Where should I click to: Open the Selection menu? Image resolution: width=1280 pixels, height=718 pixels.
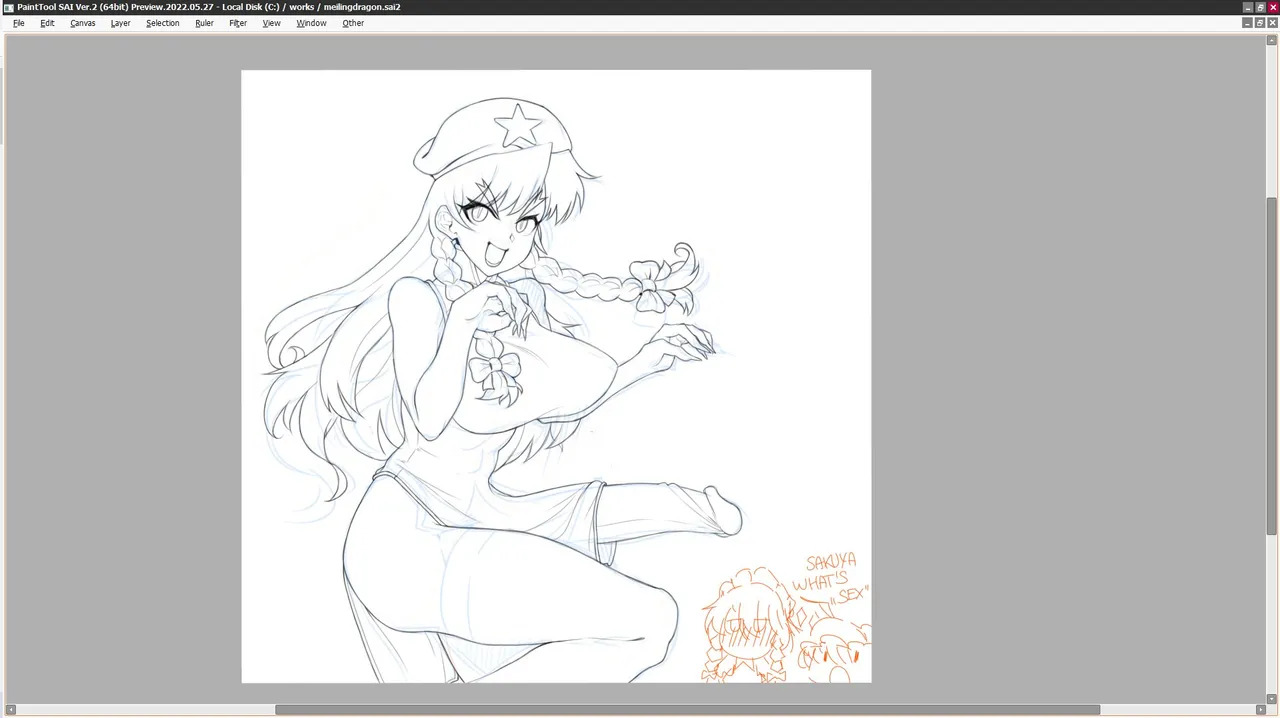pyautogui.click(x=162, y=23)
